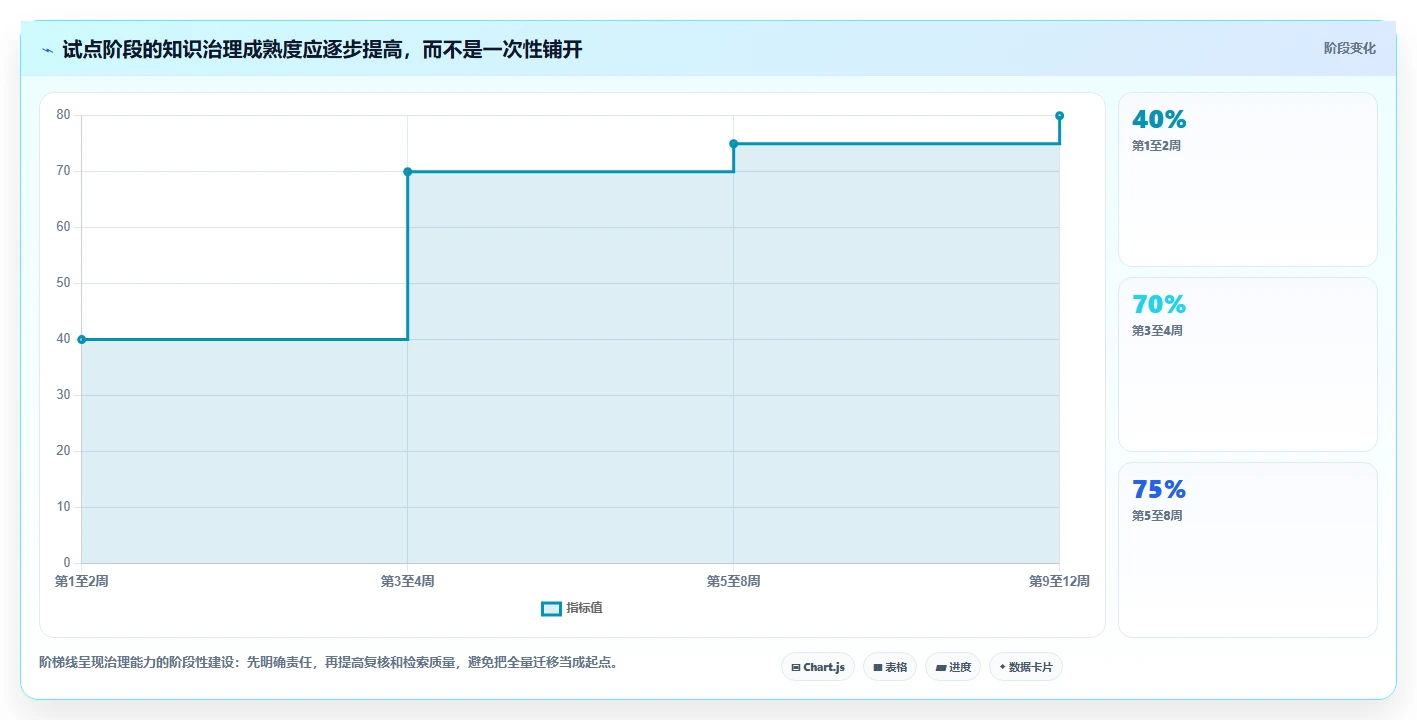Select the data point at value 70

pyautogui.click(x=407, y=172)
